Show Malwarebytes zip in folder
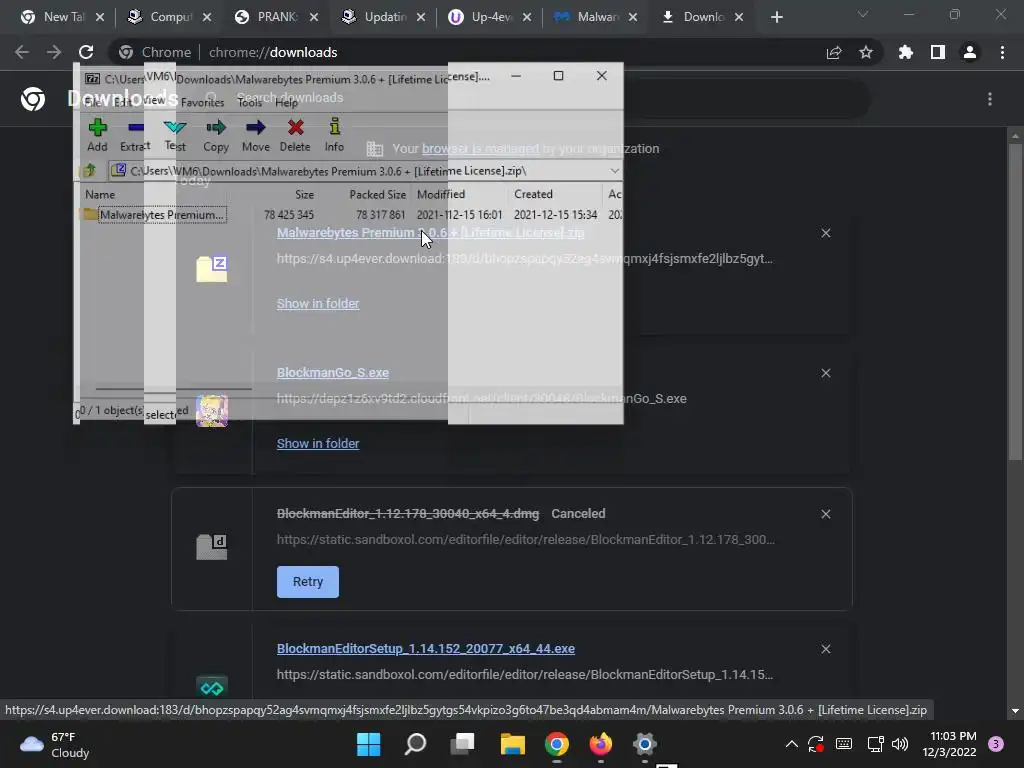The image size is (1024, 768). (x=318, y=304)
